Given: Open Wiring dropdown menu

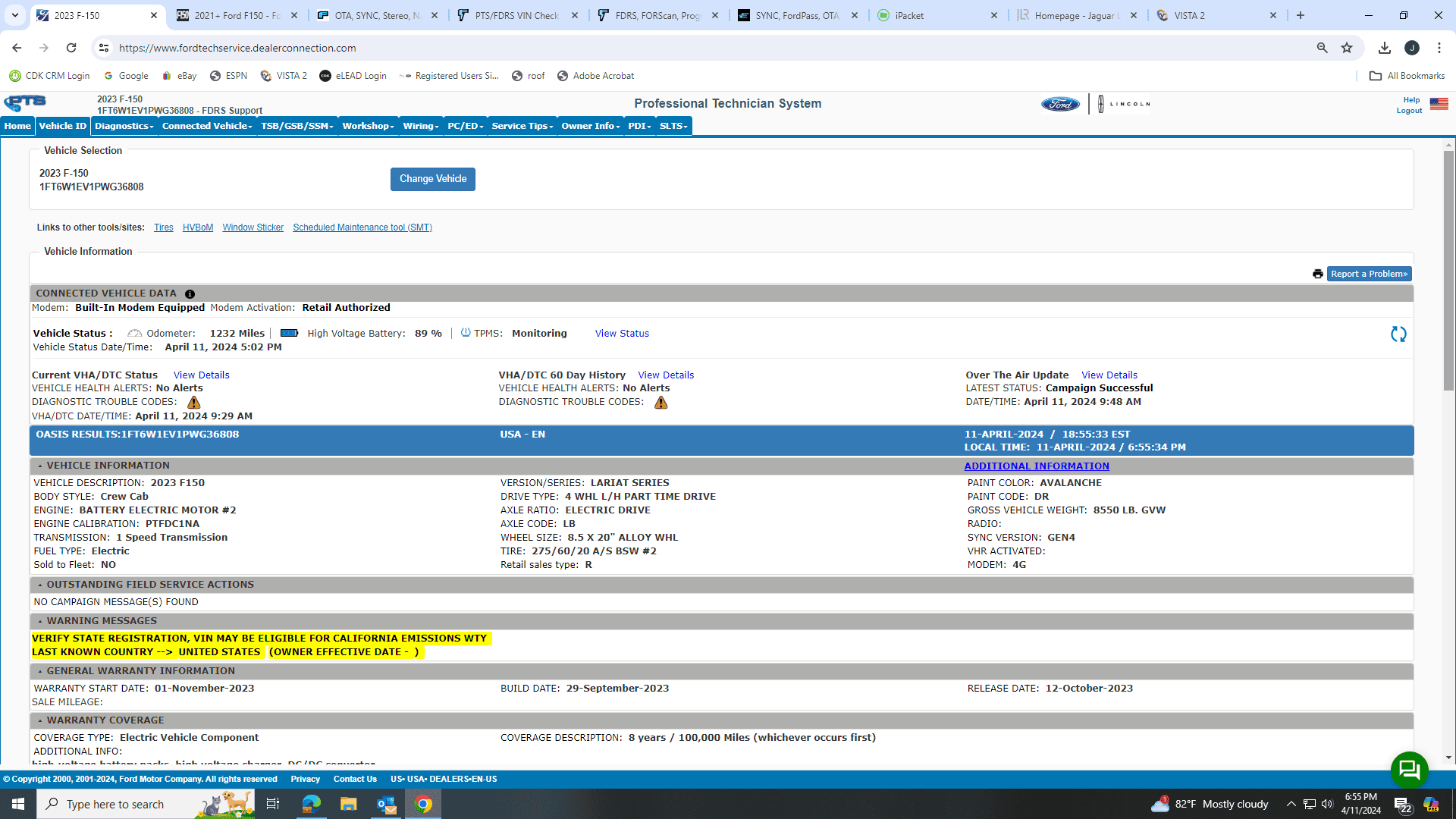Looking at the screenshot, I should pos(421,126).
